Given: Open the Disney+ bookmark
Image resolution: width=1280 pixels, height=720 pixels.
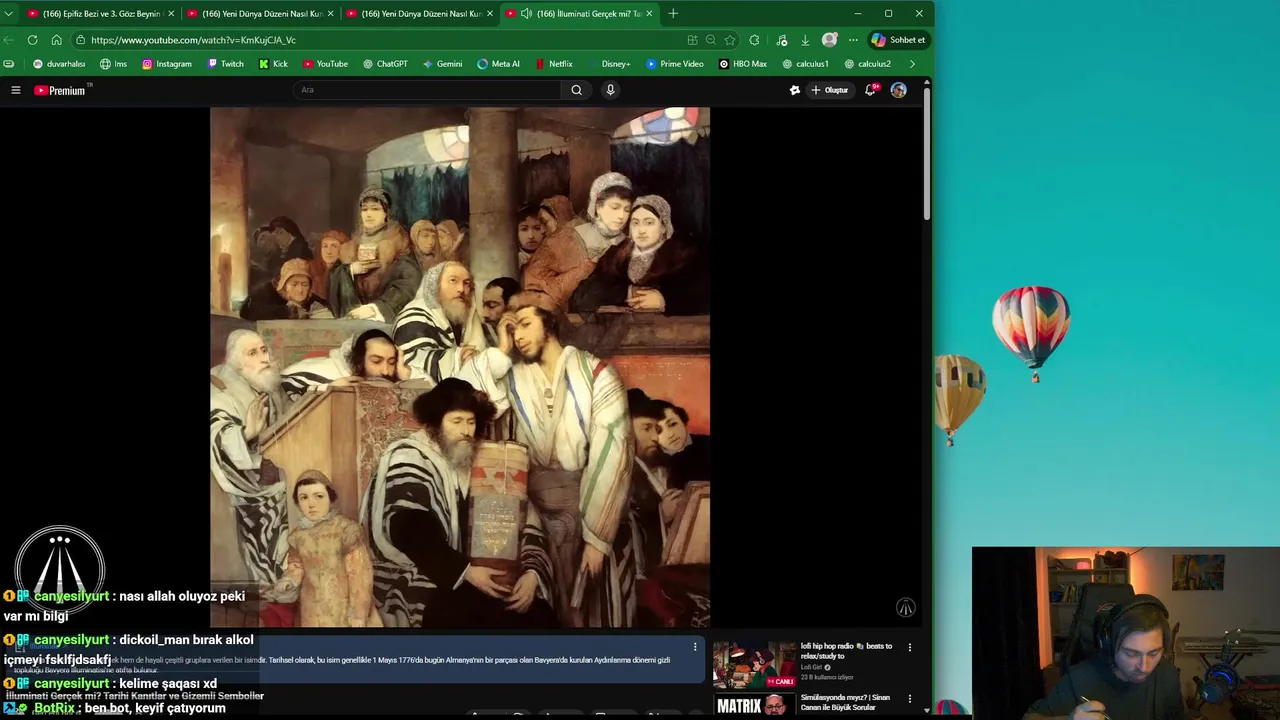Looking at the screenshot, I should click(x=609, y=64).
